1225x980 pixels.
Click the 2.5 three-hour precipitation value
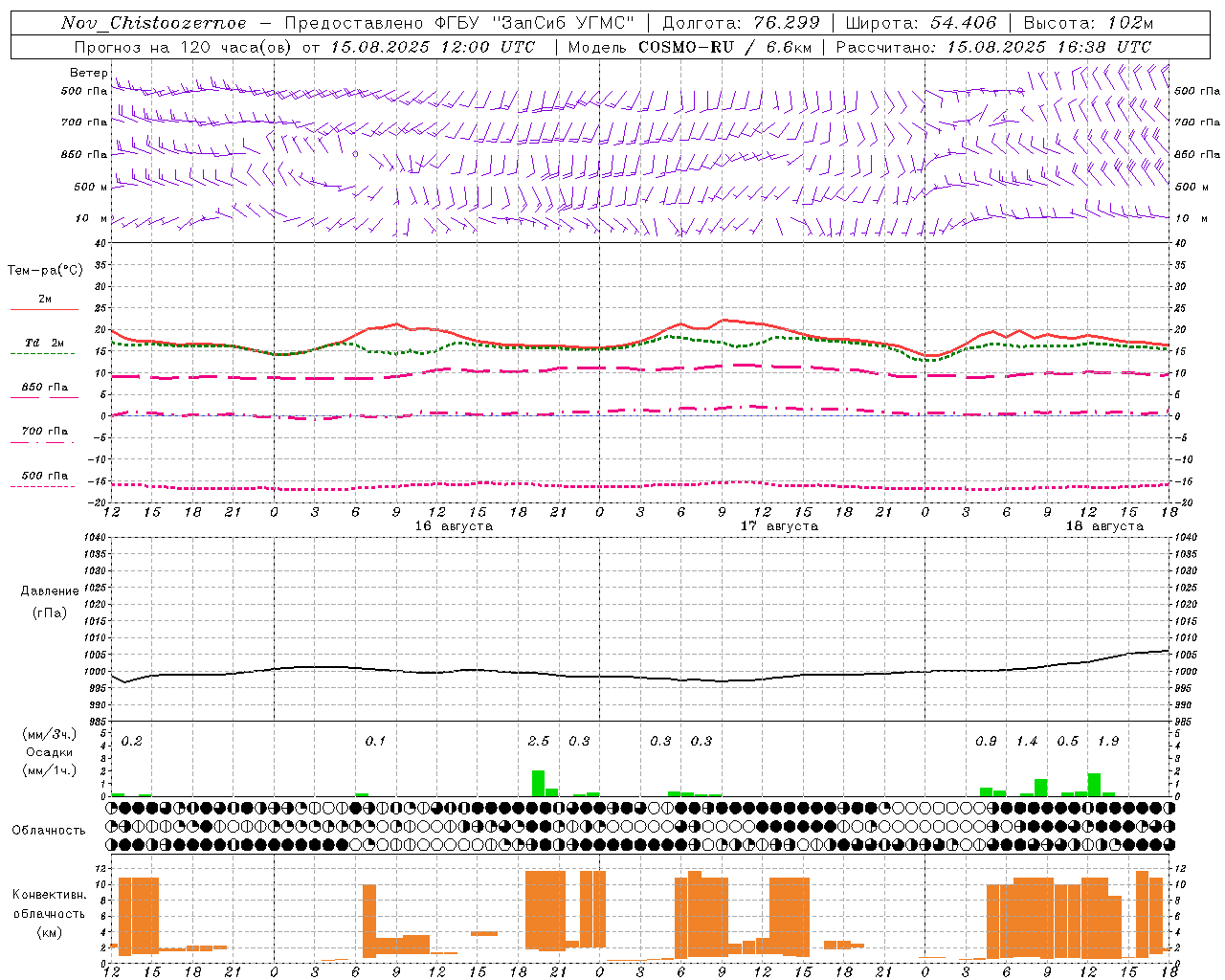point(539,742)
